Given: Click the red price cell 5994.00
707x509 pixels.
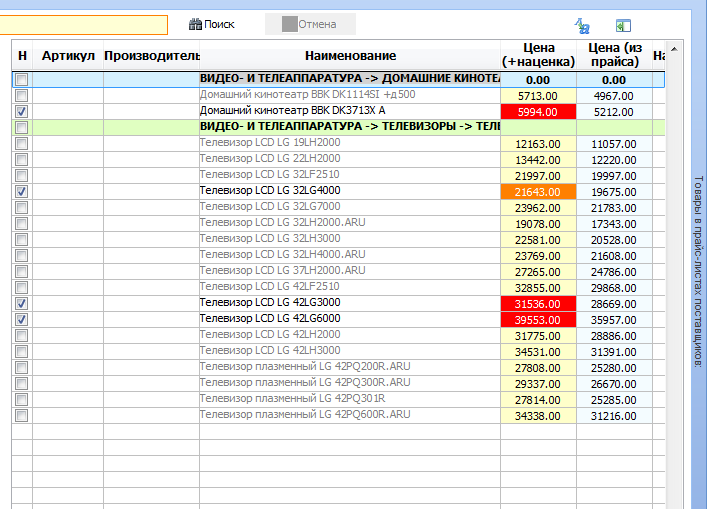Looking at the screenshot, I should click(538, 112).
